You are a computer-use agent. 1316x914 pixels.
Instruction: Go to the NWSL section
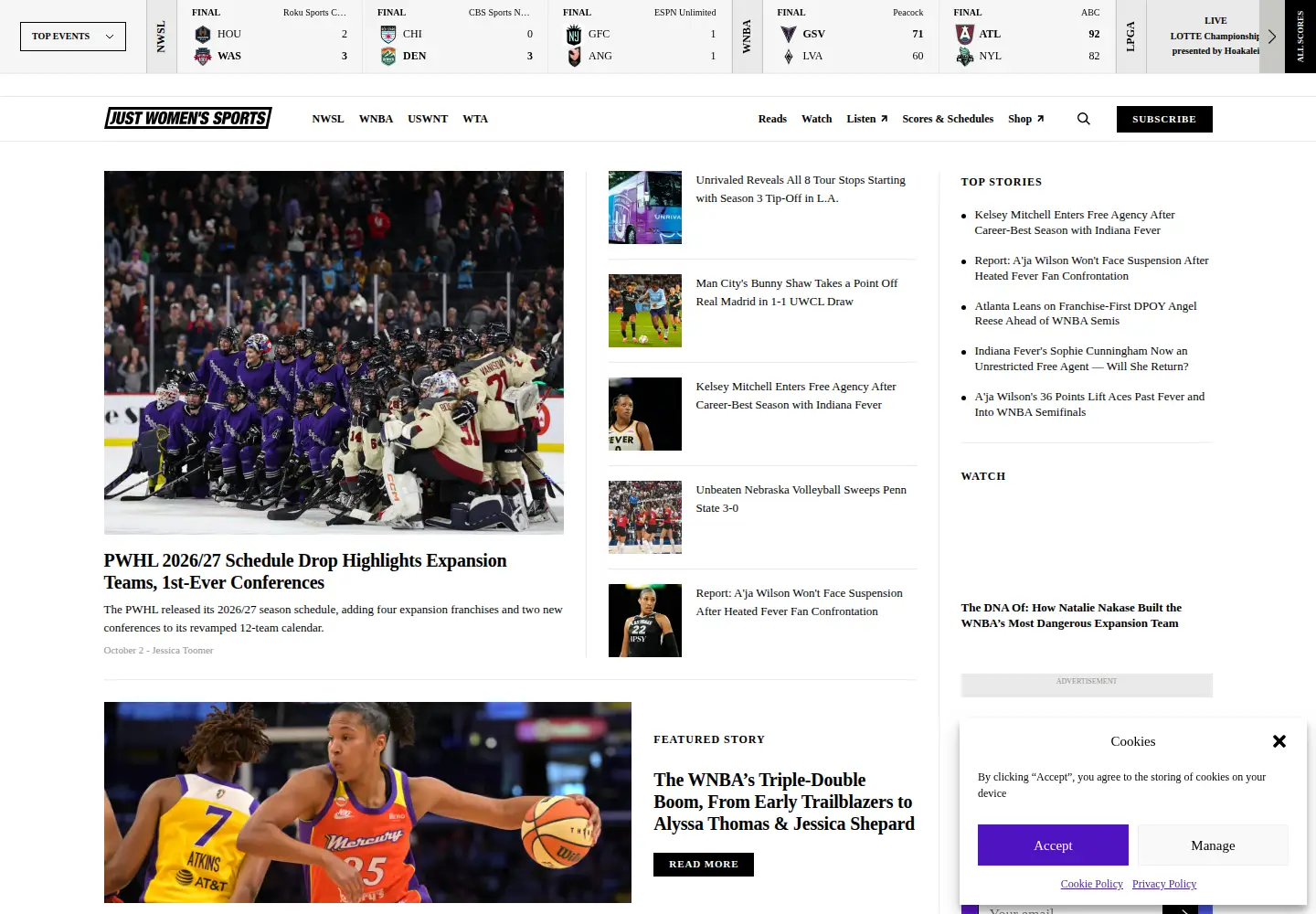[328, 119]
